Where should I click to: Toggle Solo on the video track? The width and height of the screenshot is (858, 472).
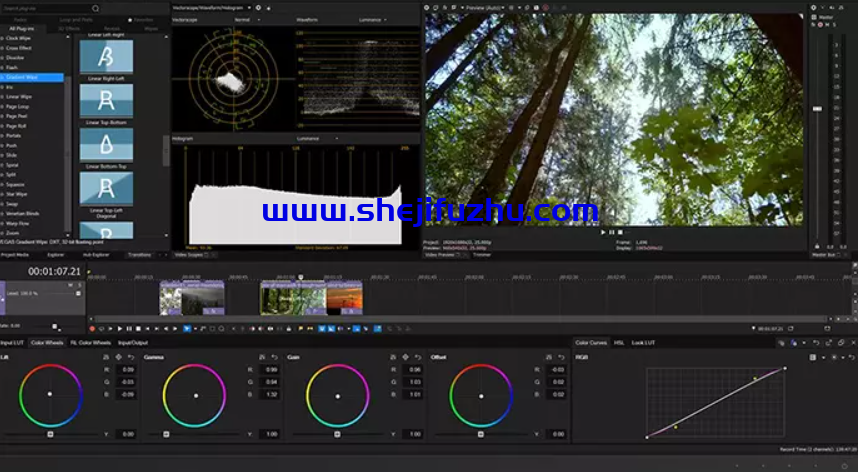pos(79,285)
